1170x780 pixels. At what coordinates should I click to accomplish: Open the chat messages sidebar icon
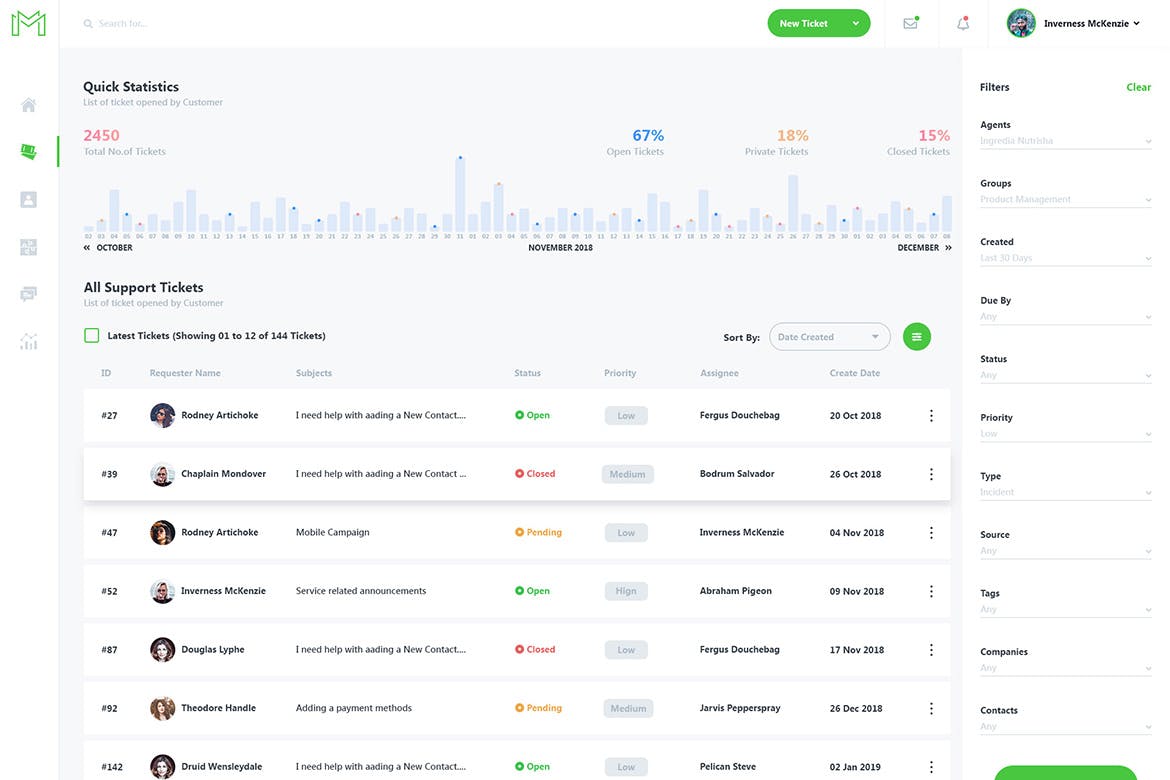coord(28,294)
